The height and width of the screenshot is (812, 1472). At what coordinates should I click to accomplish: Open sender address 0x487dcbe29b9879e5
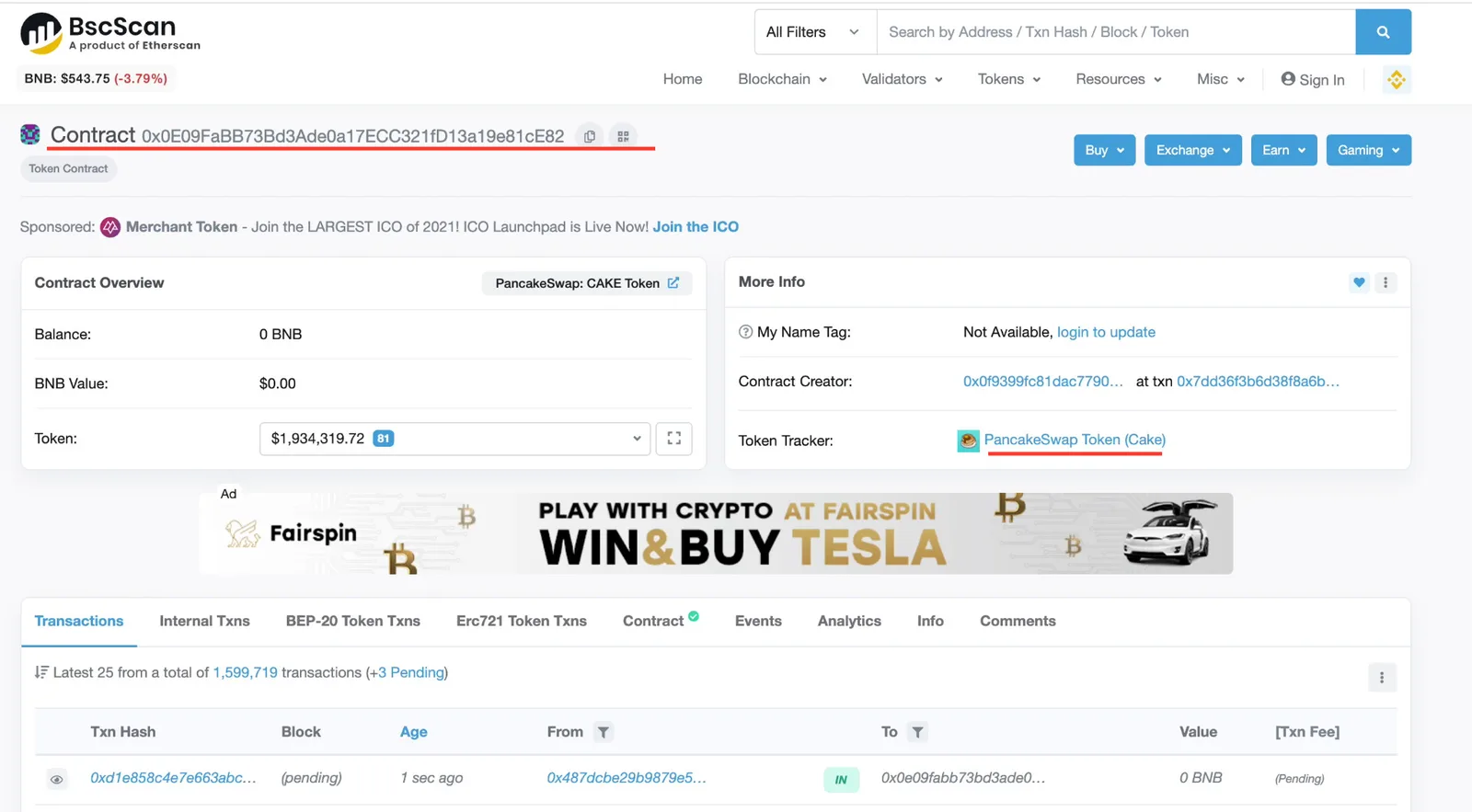click(x=627, y=778)
